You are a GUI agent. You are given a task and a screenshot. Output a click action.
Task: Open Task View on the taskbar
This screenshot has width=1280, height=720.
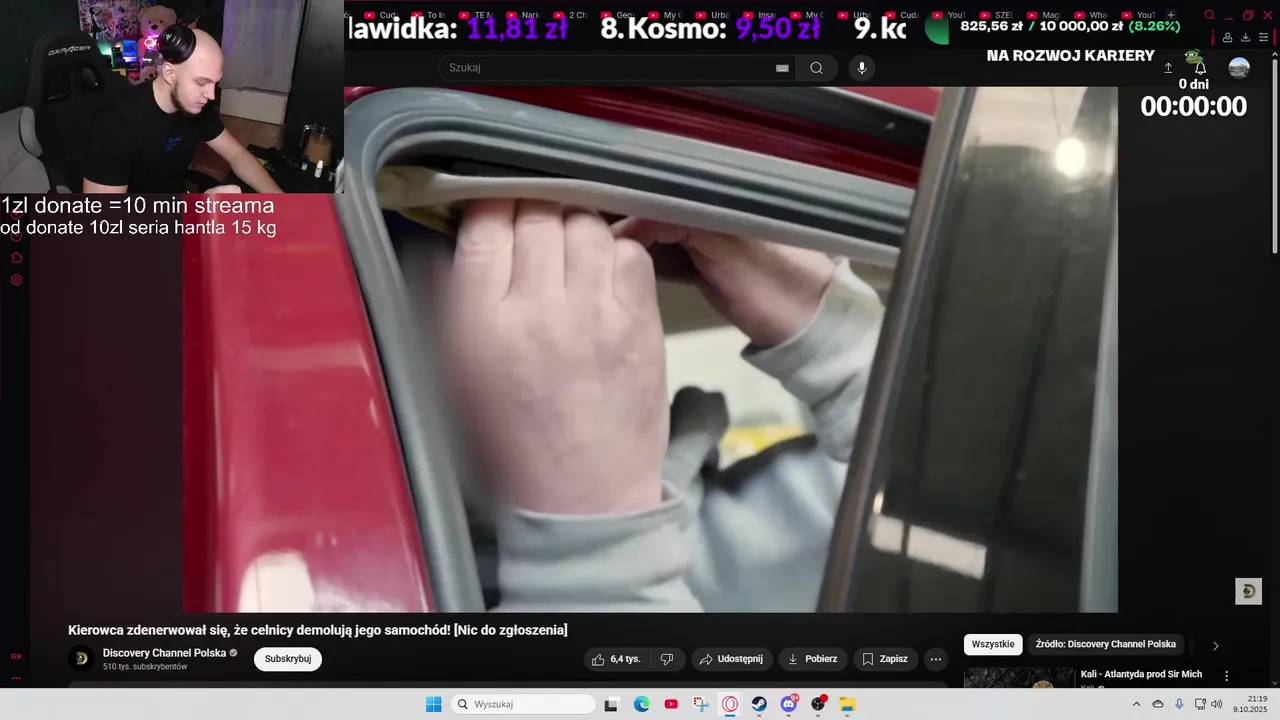click(x=611, y=704)
